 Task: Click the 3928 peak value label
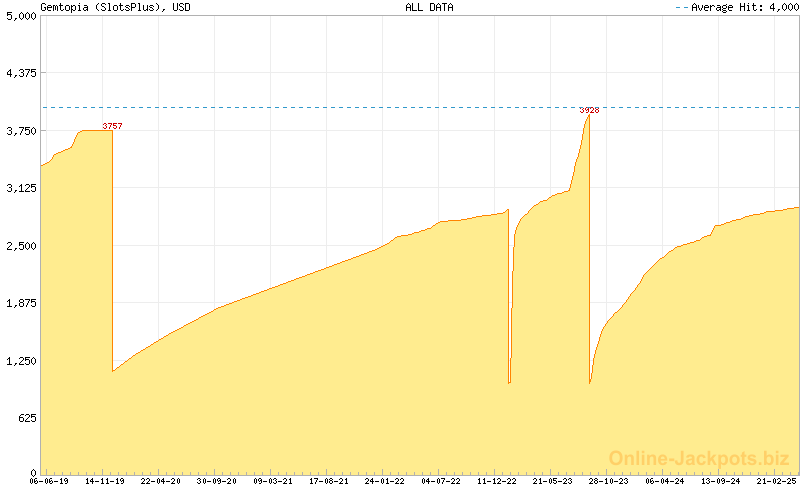click(x=589, y=110)
